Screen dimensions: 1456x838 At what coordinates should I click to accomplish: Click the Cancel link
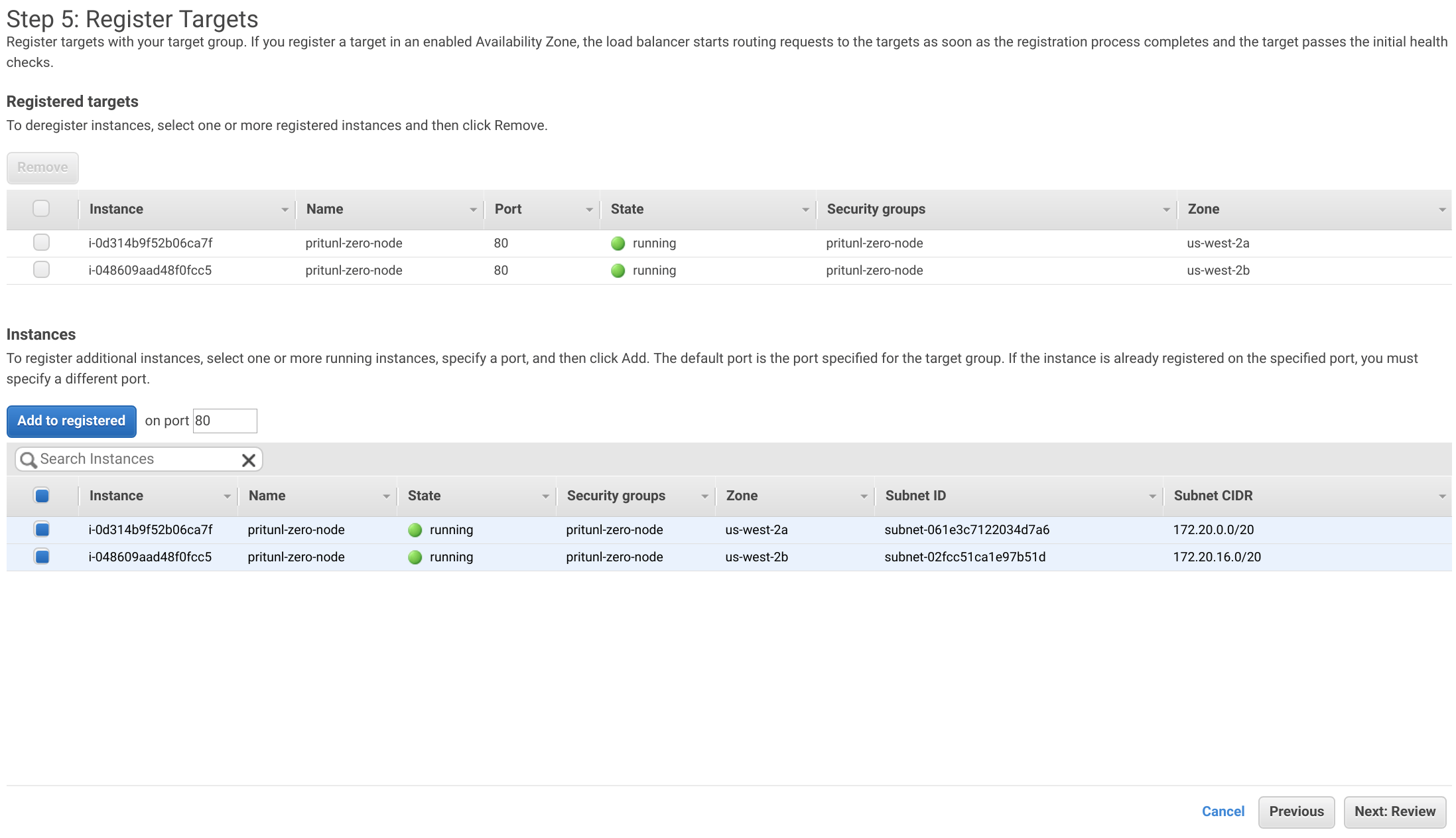point(1223,811)
